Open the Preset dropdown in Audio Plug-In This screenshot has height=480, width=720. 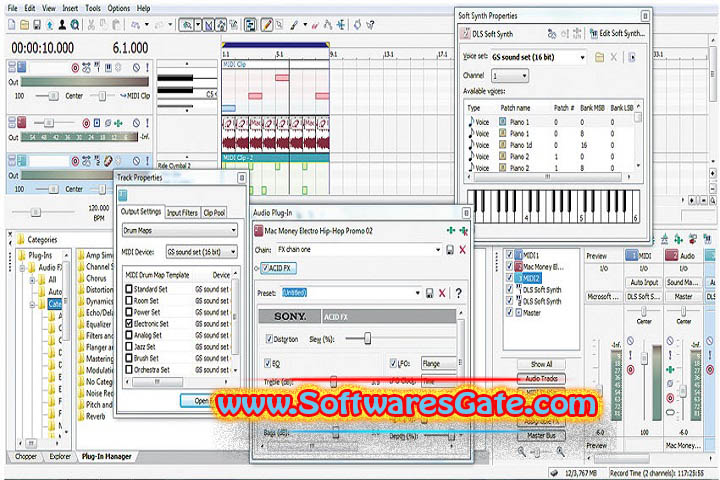coord(417,293)
